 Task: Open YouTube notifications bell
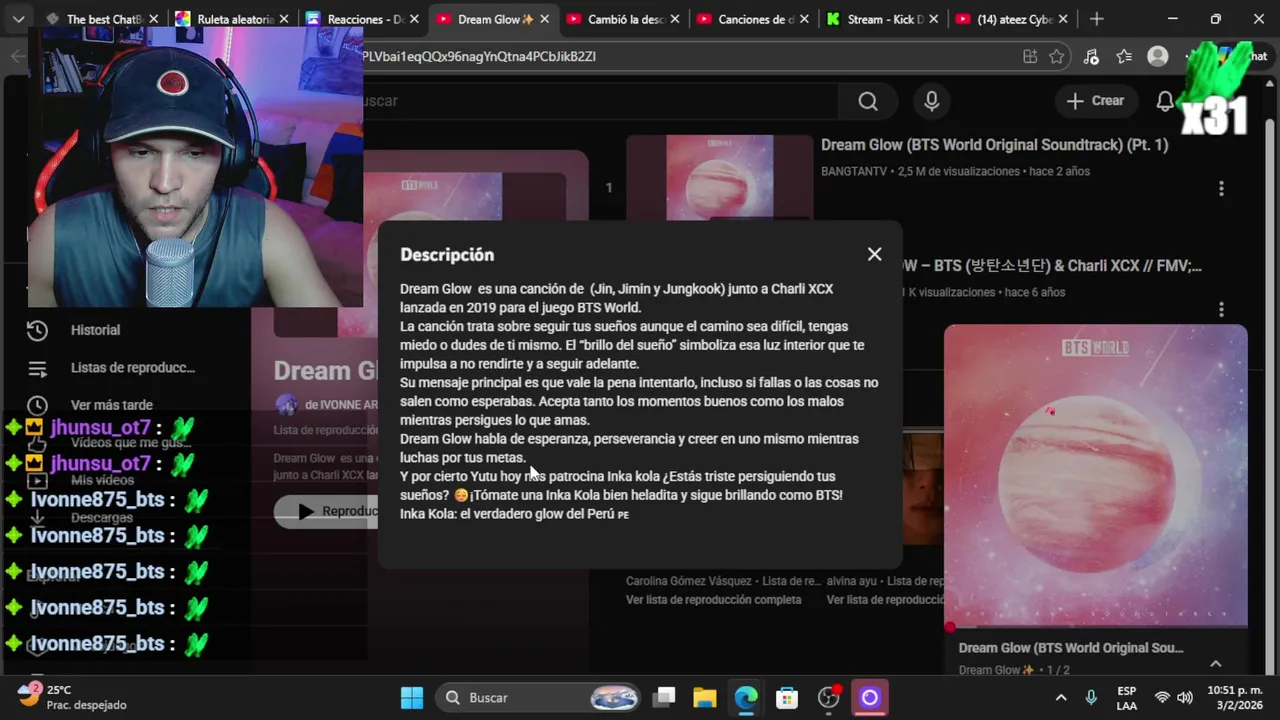click(1165, 101)
